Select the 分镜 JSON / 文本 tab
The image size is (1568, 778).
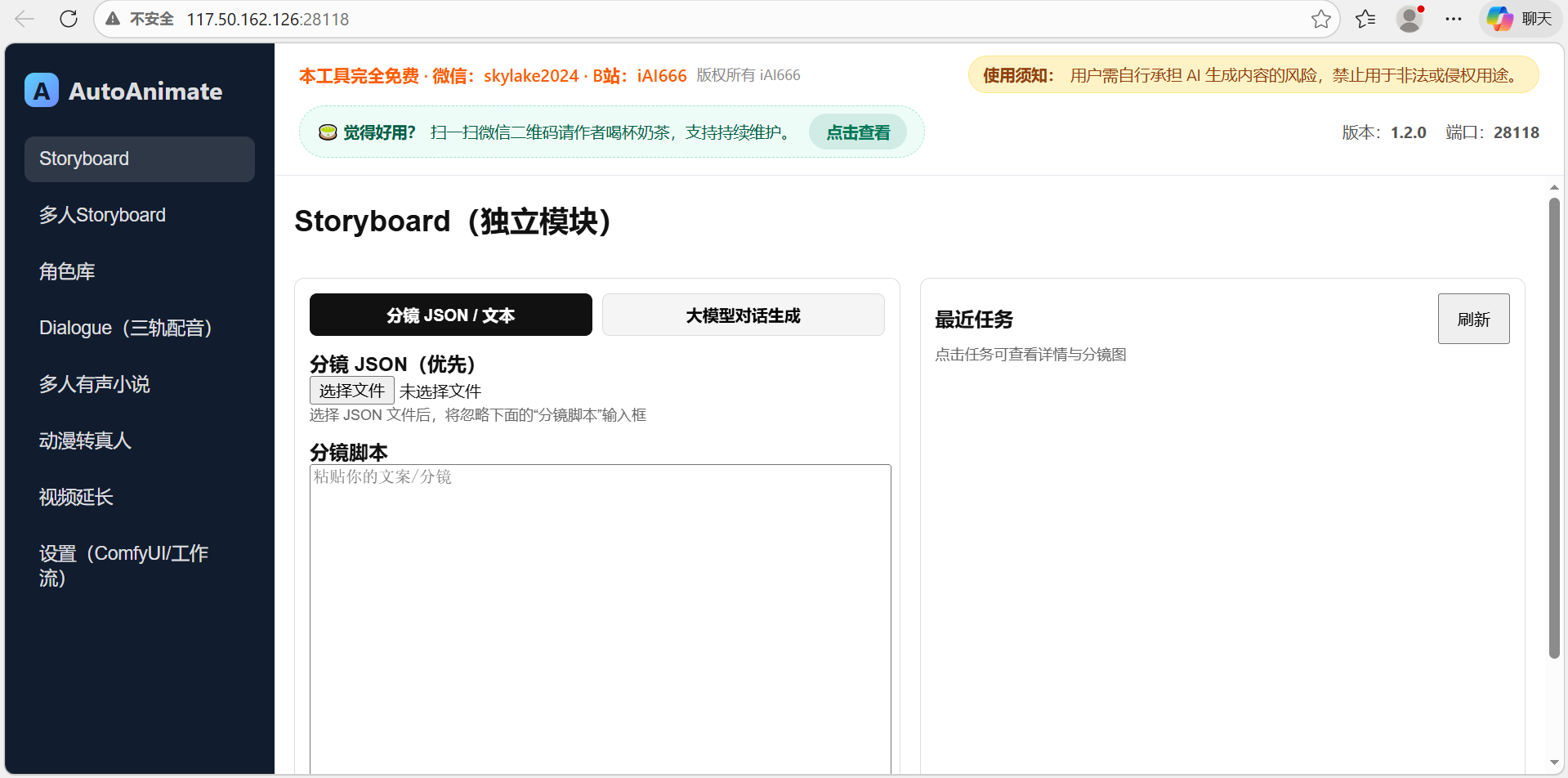[450, 315]
